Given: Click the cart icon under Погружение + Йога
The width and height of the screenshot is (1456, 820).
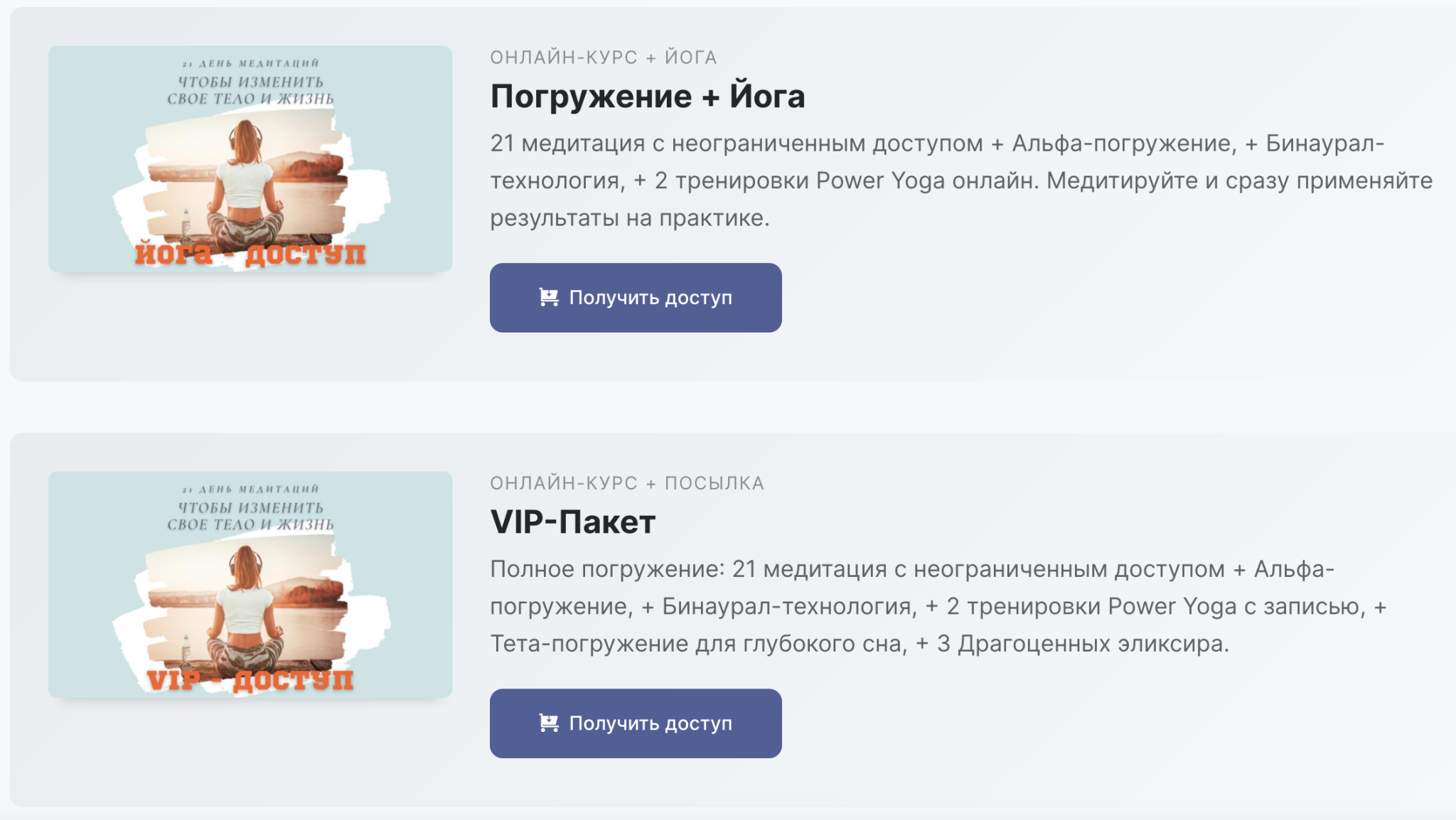Looking at the screenshot, I should click(548, 297).
